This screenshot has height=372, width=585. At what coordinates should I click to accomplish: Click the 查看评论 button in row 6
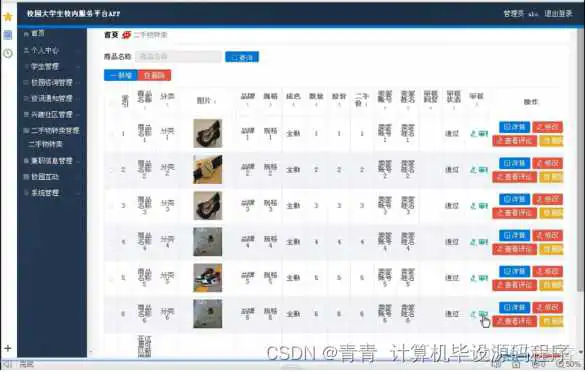point(514,321)
